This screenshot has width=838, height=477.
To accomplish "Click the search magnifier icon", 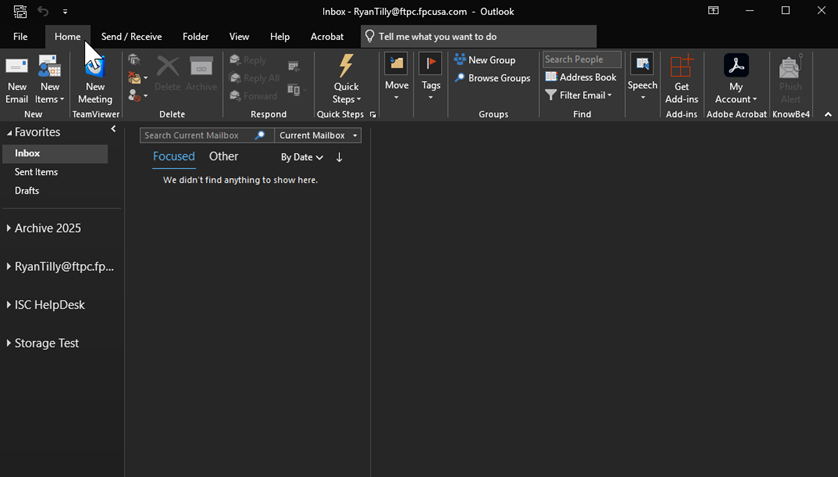I will pyautogui.click(x=260, y=135).
